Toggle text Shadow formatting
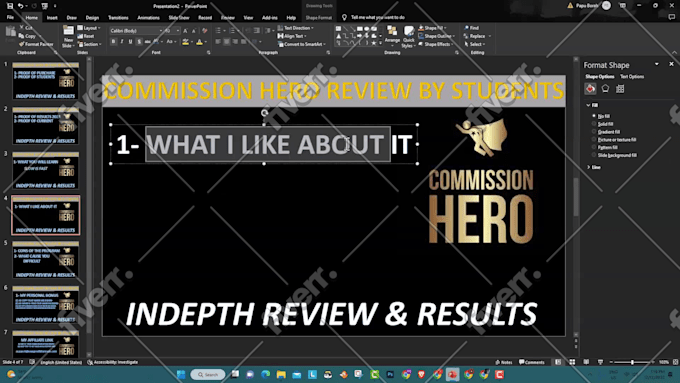The height and width of the screenshot is (383, 680). [x=139, y=42]
